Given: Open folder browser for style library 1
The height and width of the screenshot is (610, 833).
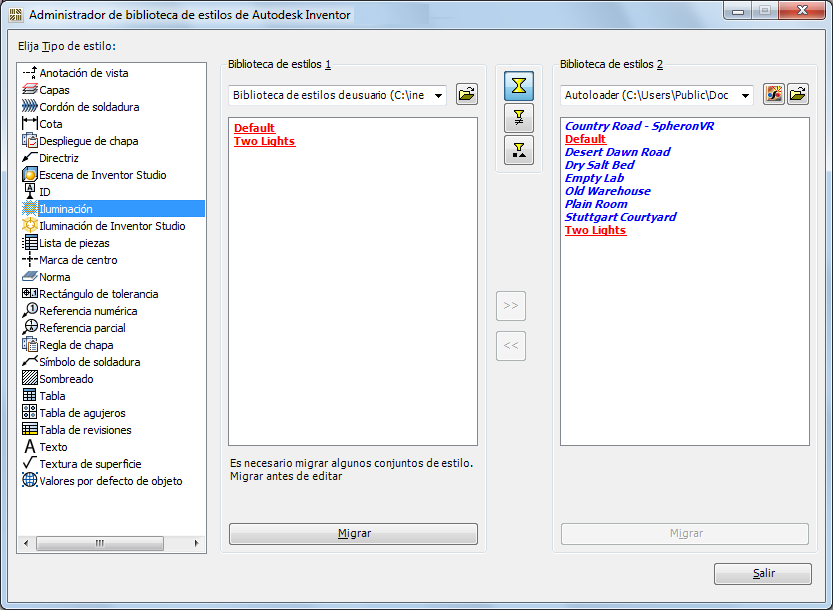Looking at the screenshot, I should [x=466, y=95].
